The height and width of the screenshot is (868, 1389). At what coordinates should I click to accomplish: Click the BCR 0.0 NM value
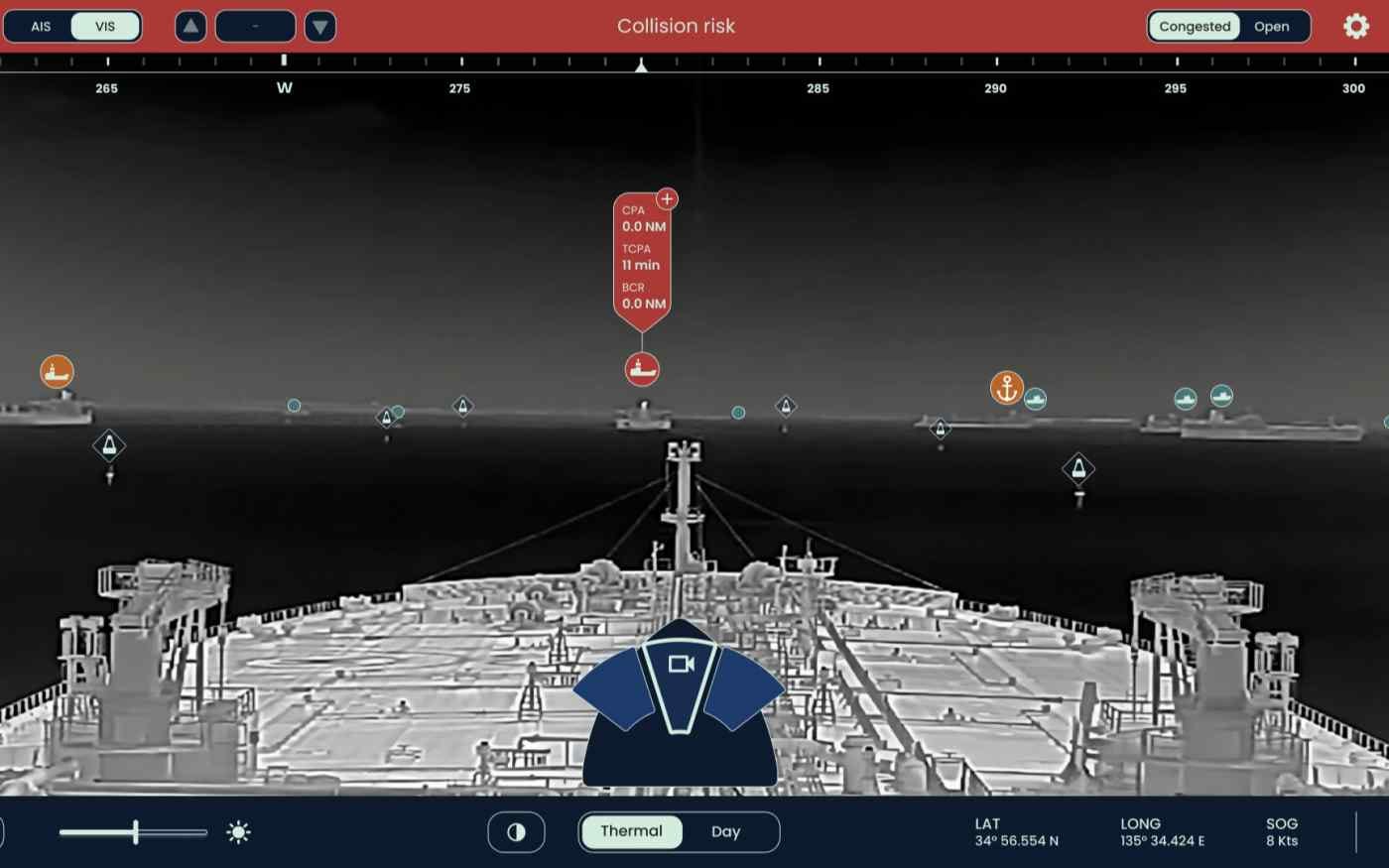coord(644,304)
